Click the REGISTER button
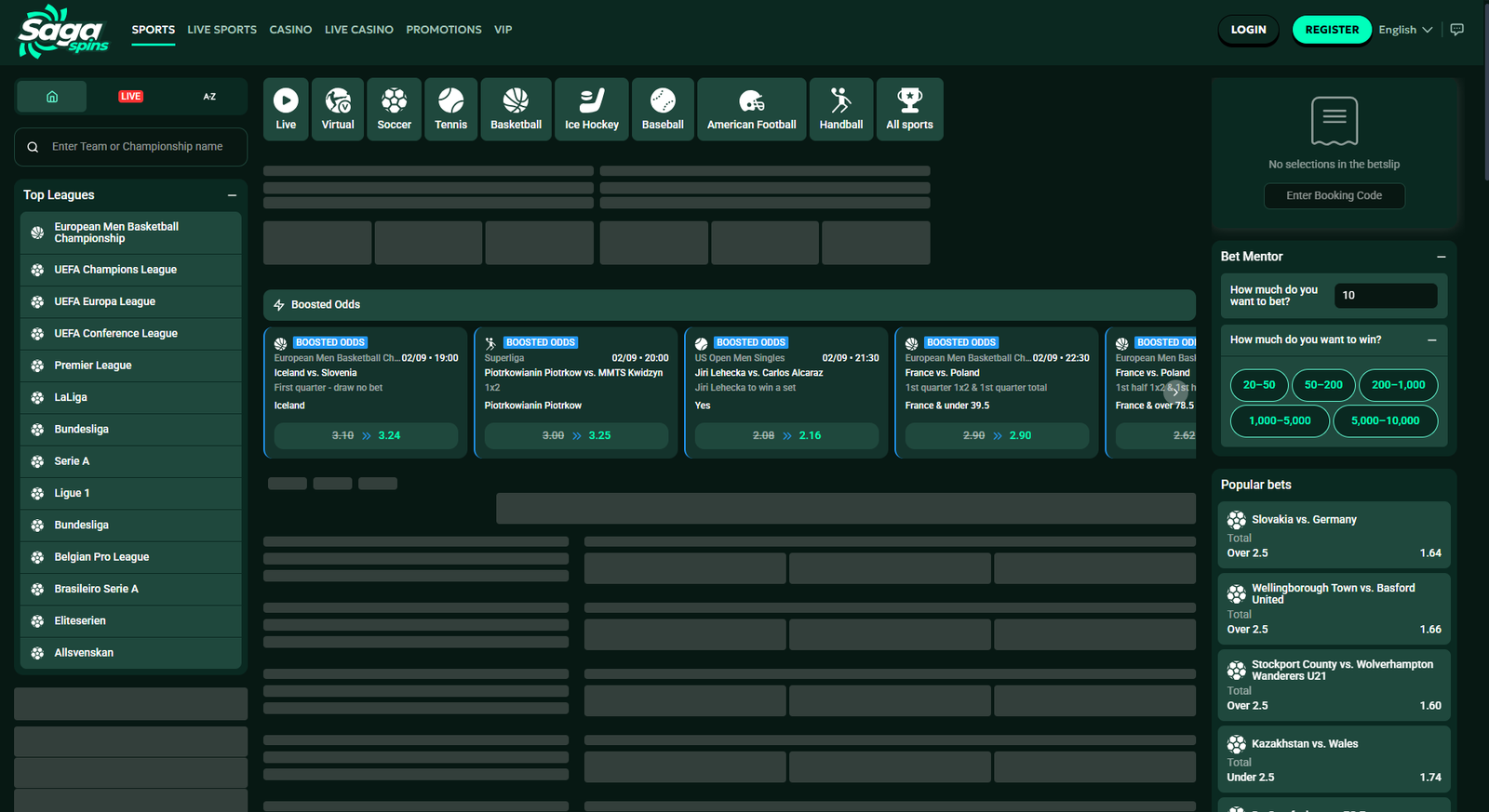The height and width of the screenshot is (812, 1489). 1332,30
